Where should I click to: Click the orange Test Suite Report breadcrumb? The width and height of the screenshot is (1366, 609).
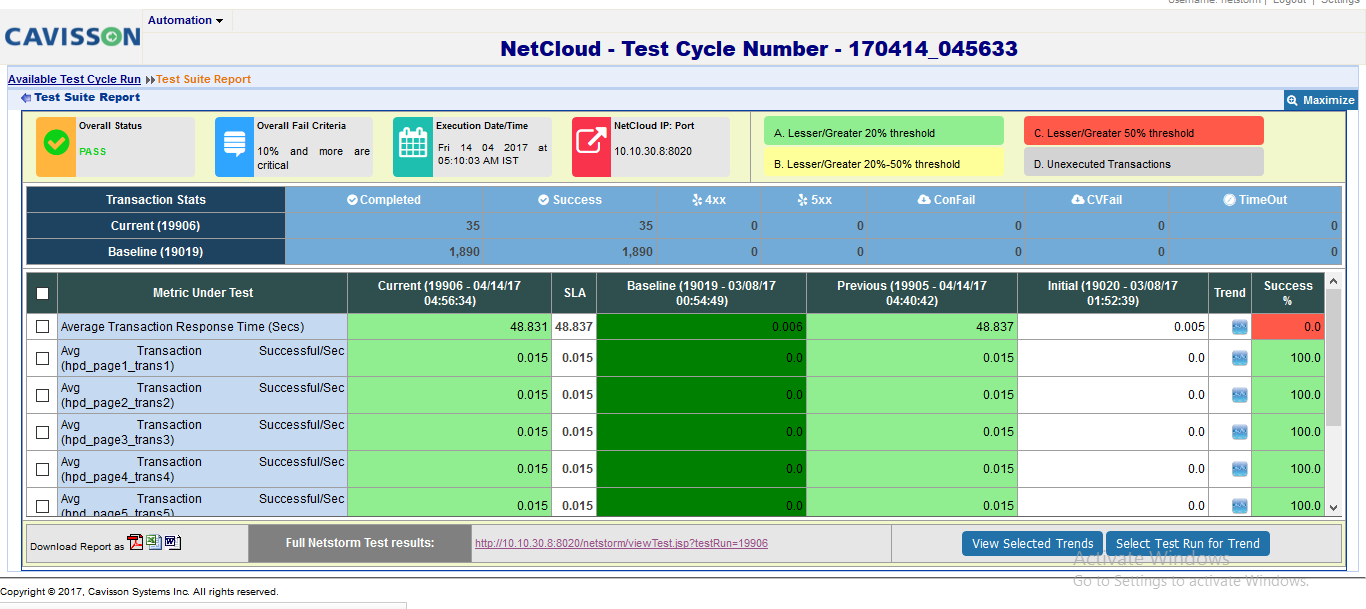coord(203,79)
